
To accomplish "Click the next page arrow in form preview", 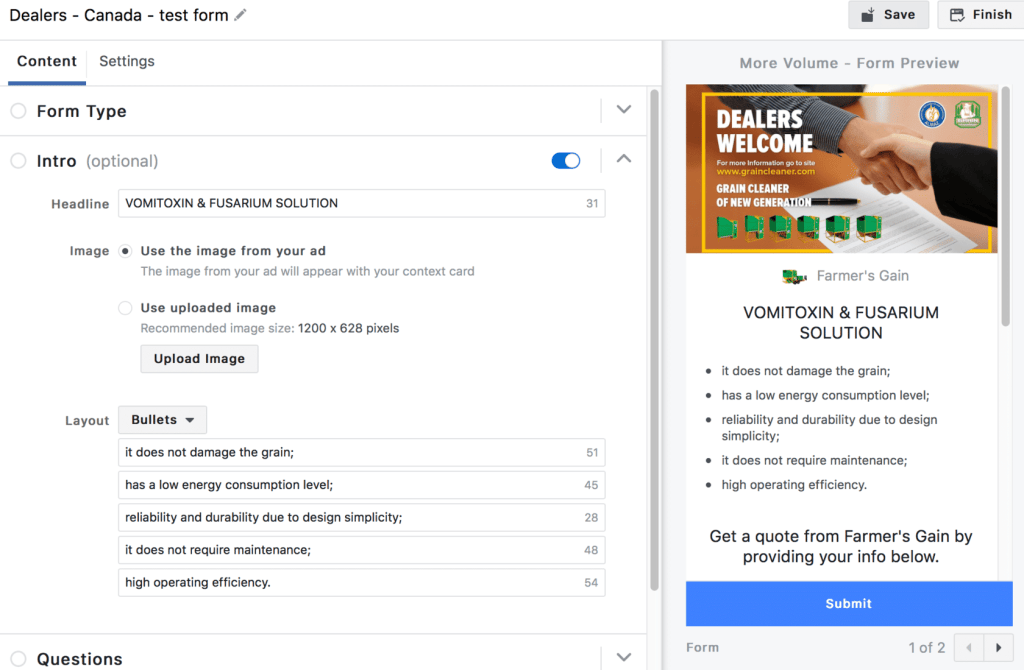I will click(x=998, y=647).
